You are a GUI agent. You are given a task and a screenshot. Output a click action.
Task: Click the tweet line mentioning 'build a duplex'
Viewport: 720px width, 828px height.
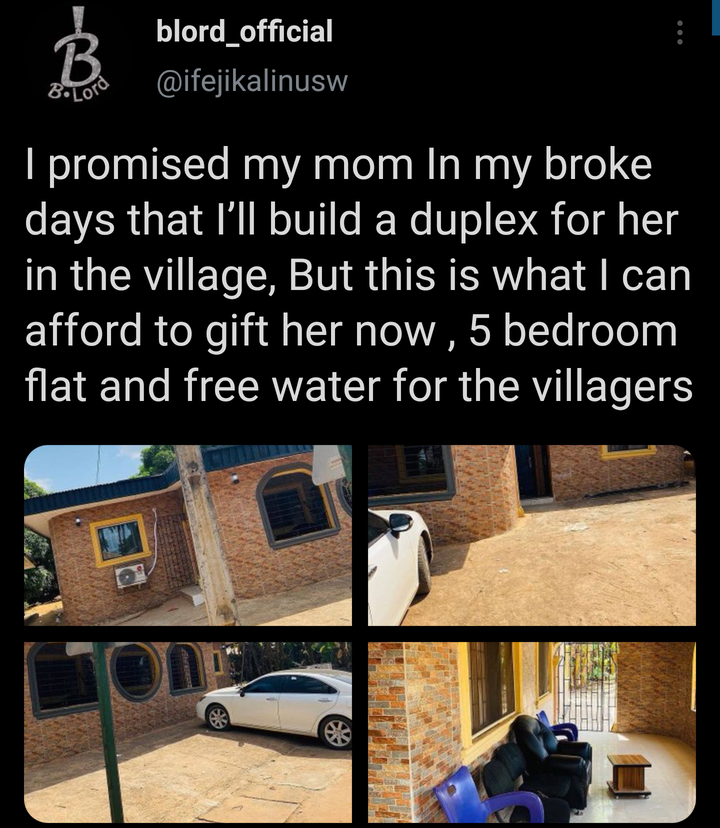(x=352, y=220)
